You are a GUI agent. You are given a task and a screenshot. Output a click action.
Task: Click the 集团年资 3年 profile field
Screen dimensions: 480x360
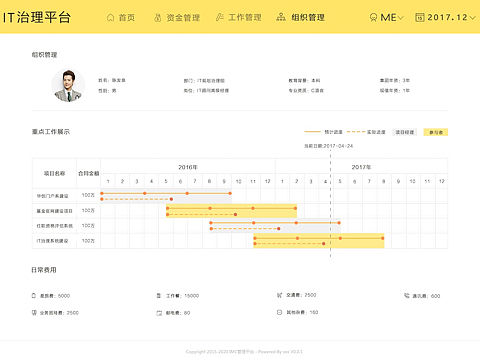[395, 80]
